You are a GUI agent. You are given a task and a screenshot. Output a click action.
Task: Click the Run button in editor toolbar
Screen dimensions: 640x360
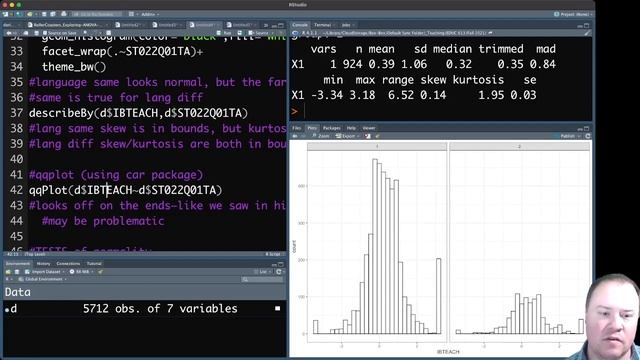tap(225, 33)
